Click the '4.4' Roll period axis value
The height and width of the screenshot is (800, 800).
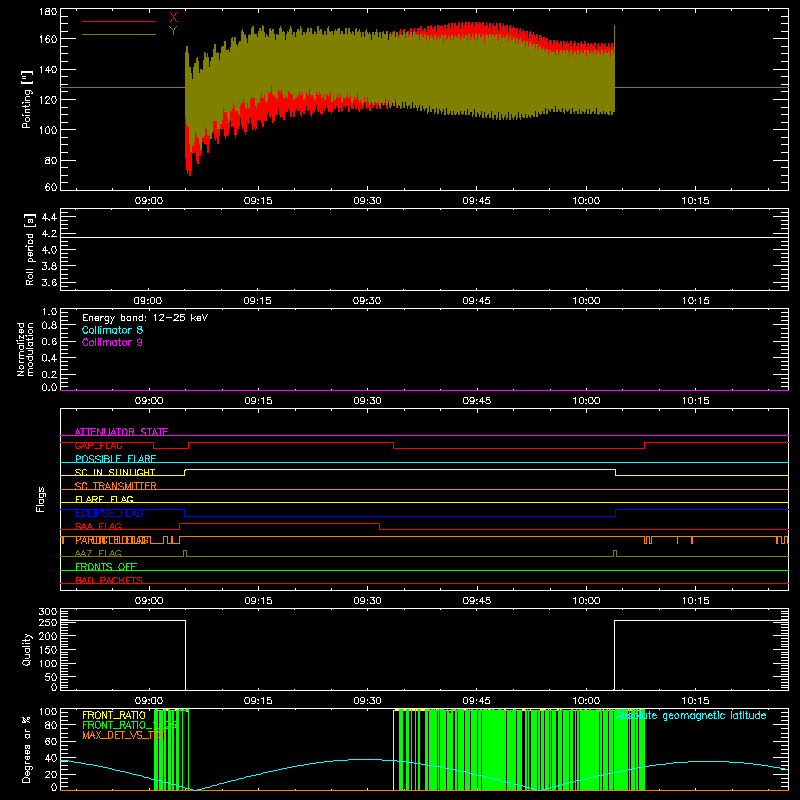(49, 217)
